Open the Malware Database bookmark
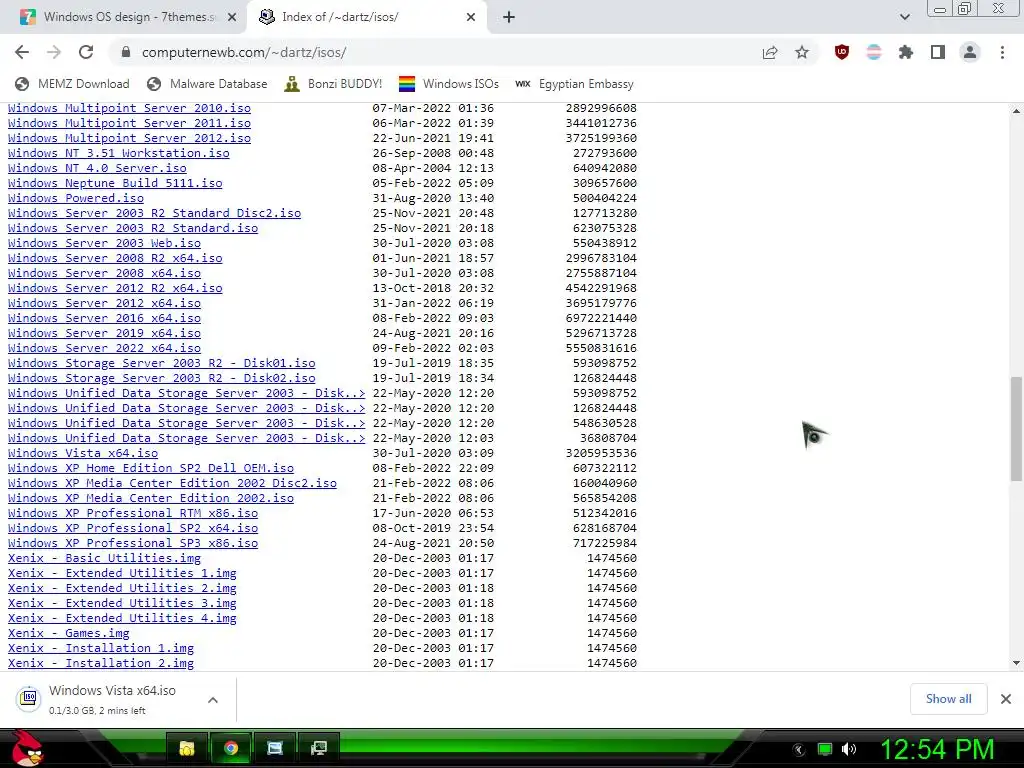 pyautogui.click(x=207, y=84)
